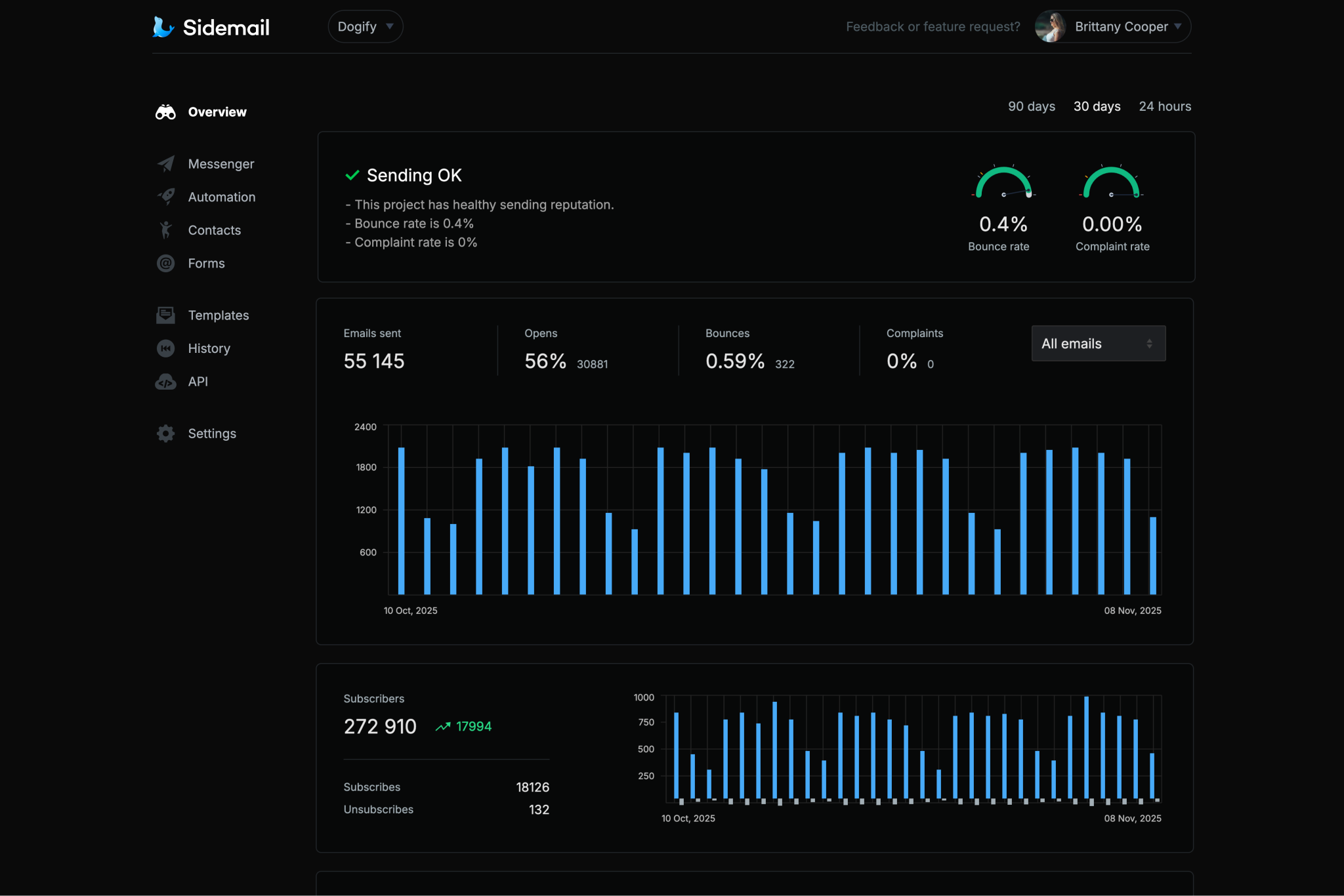Click the Settings gear icon
The image size is (1344, 896).
pyautogui.click(x=165, y=433)
